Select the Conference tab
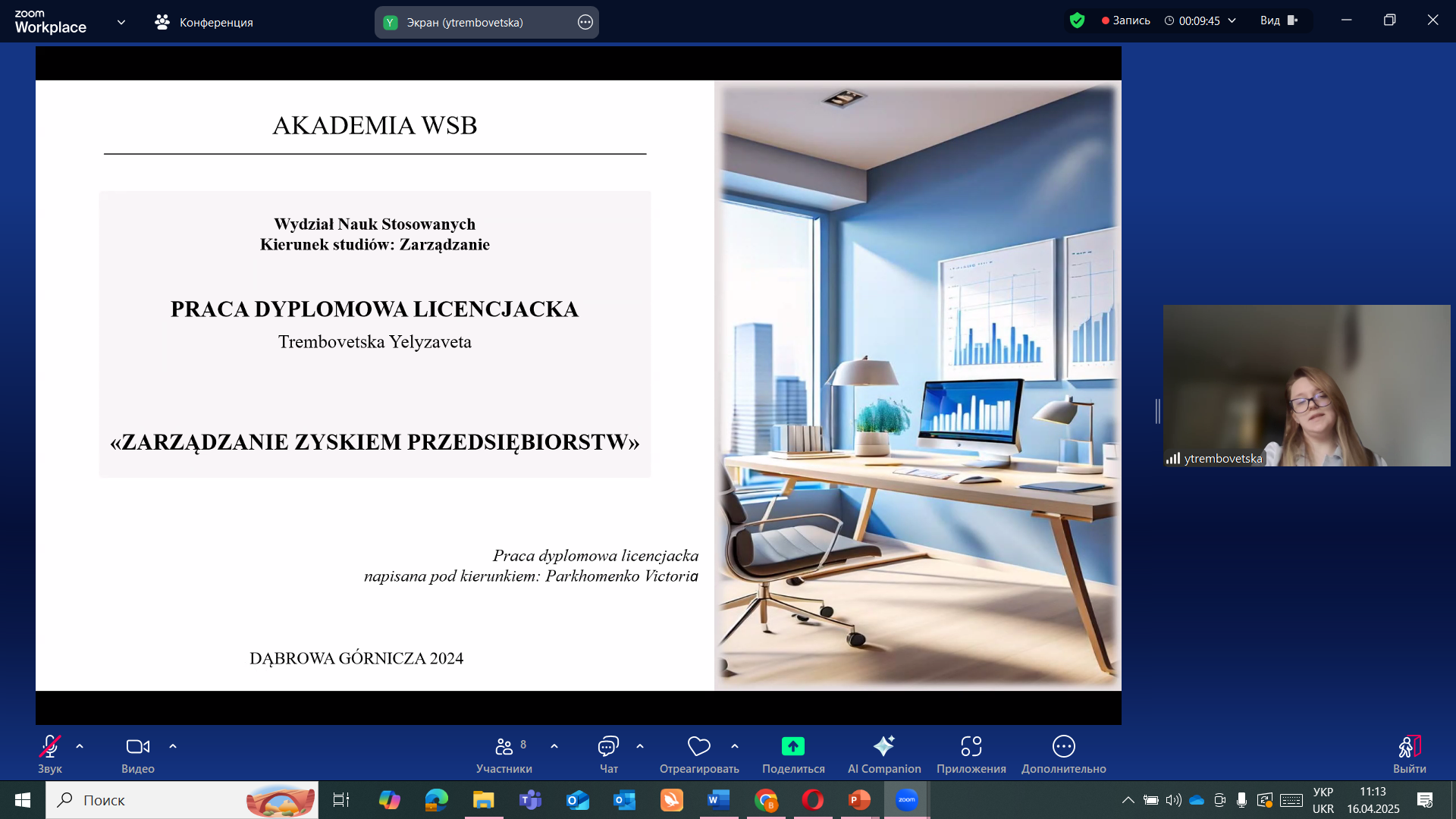Screen dimensions: 1456x819 [204, 22]
